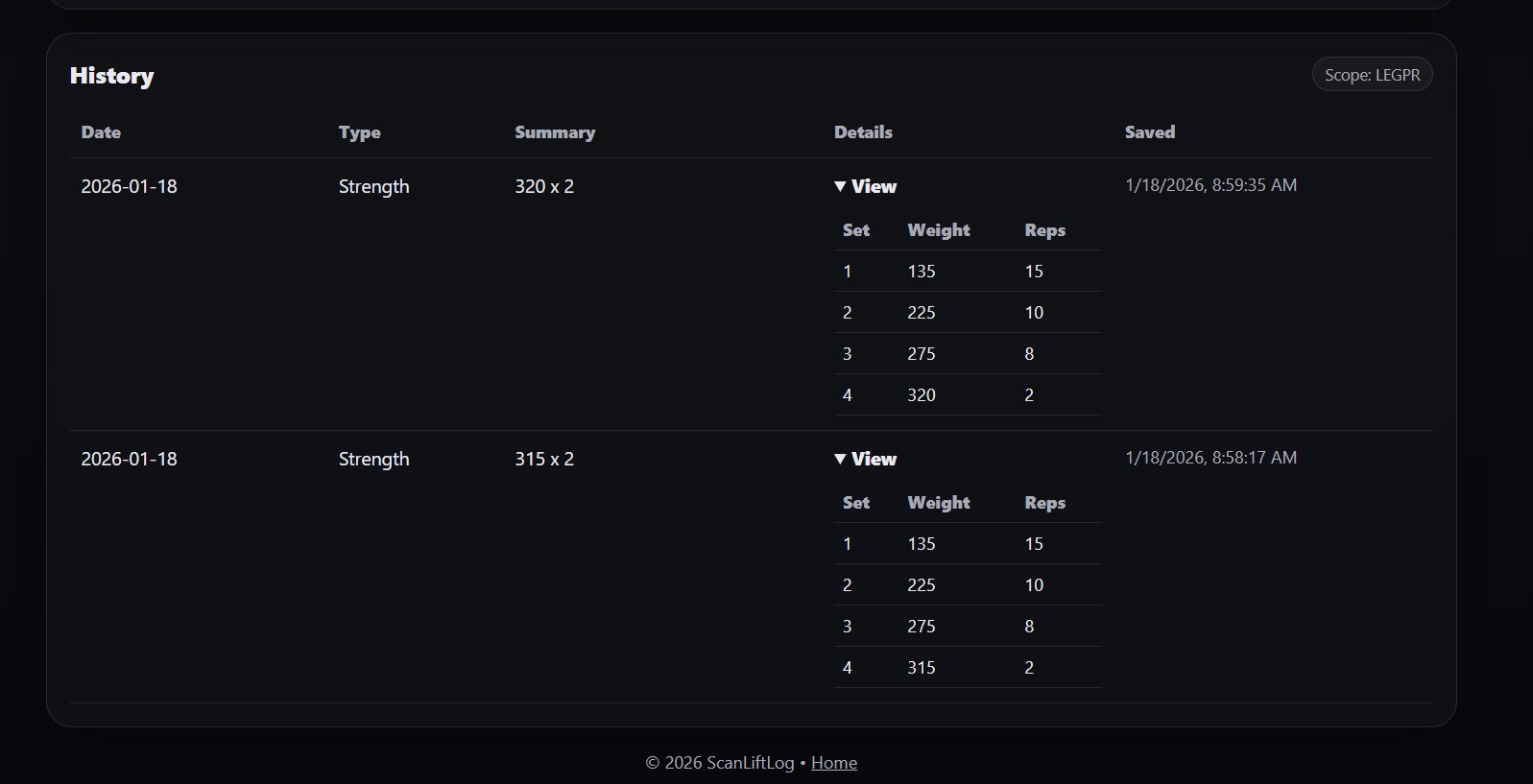Sort by the Date column header
This screenshot has width=1533, height=784.
coord(100,132)
